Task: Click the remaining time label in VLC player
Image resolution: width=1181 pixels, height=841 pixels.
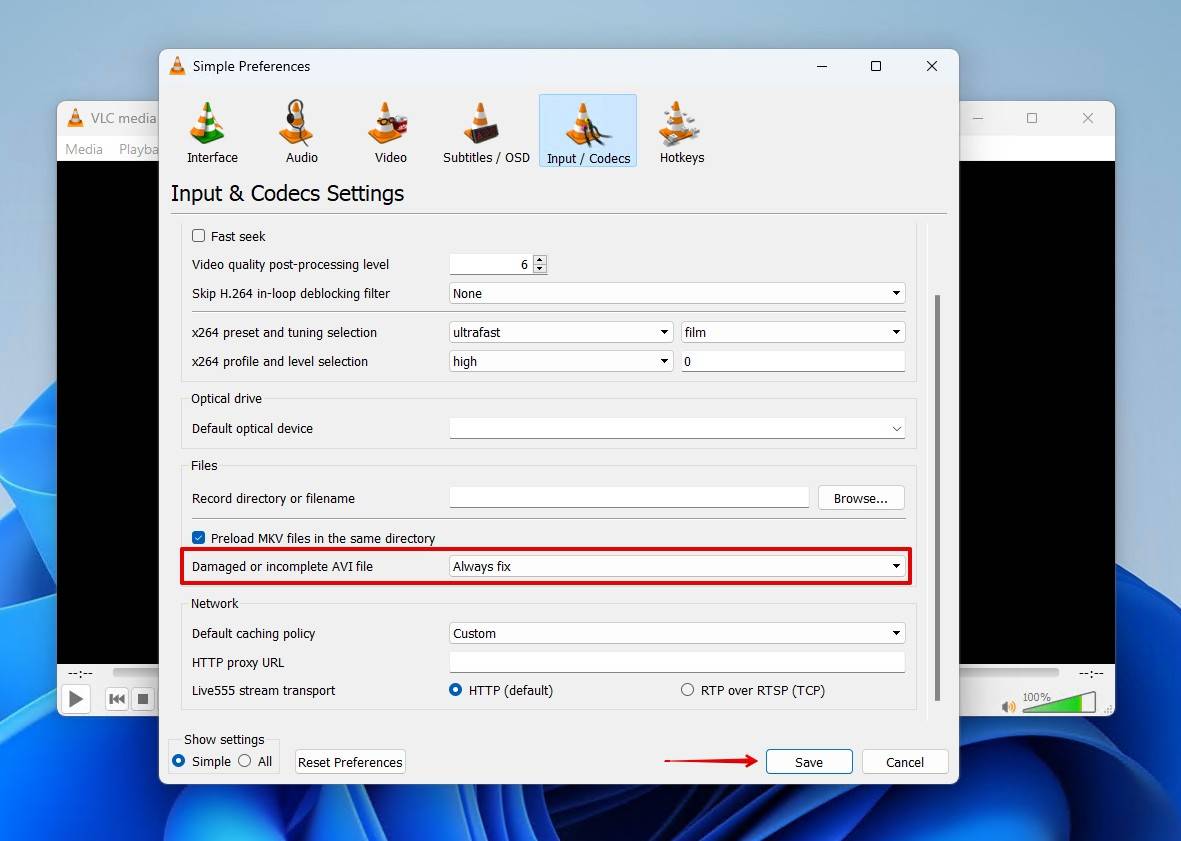Action: coord(1091,673)
